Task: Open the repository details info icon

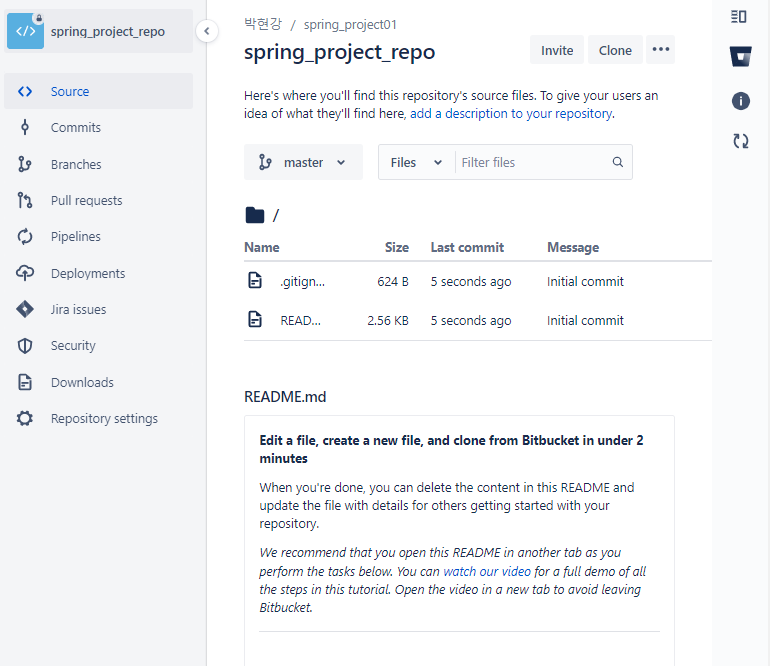Action: click(741, 101)
